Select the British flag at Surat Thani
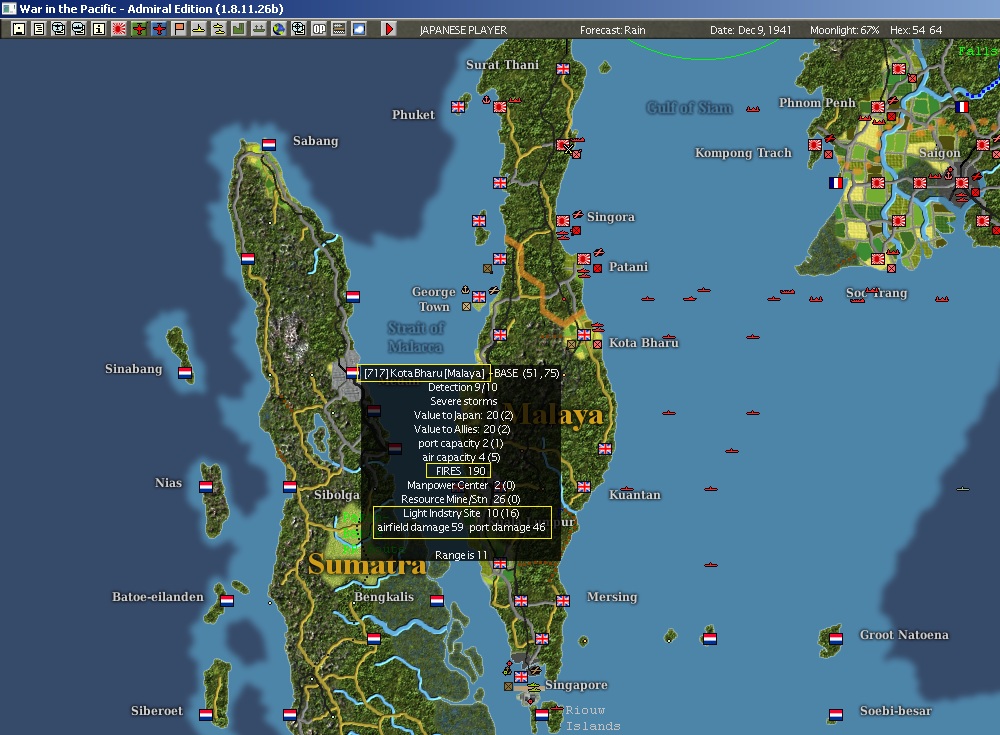 point(563,69)
